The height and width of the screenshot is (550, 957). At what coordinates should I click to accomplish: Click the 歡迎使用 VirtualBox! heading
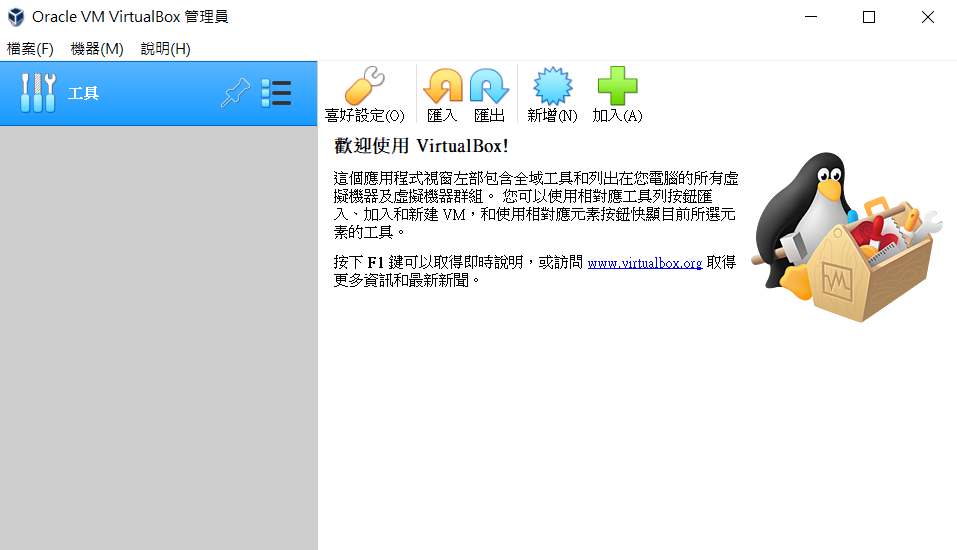click(421, 146)
